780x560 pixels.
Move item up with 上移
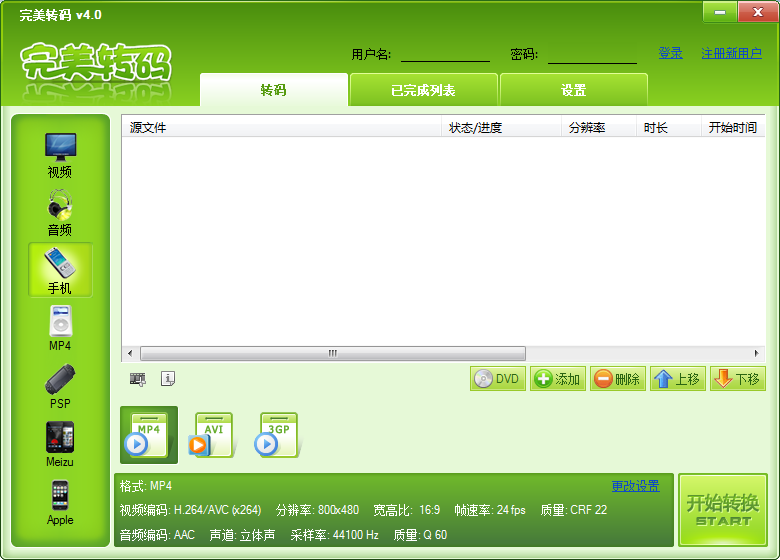click(678, 379)
